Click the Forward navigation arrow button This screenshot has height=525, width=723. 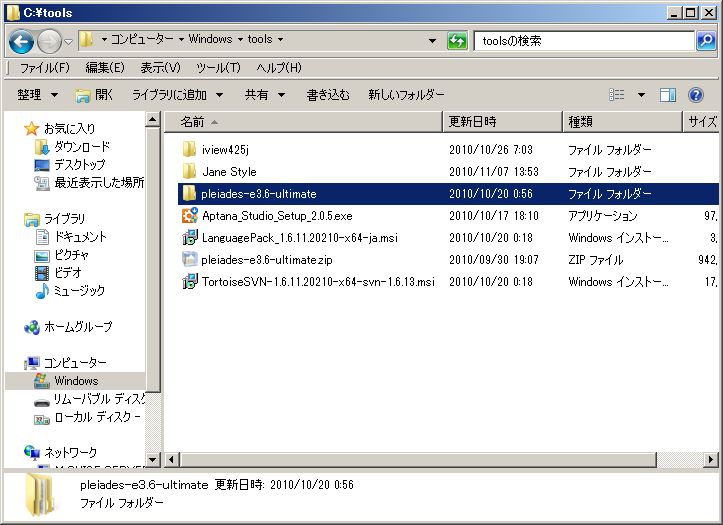[x=49, y=41]
